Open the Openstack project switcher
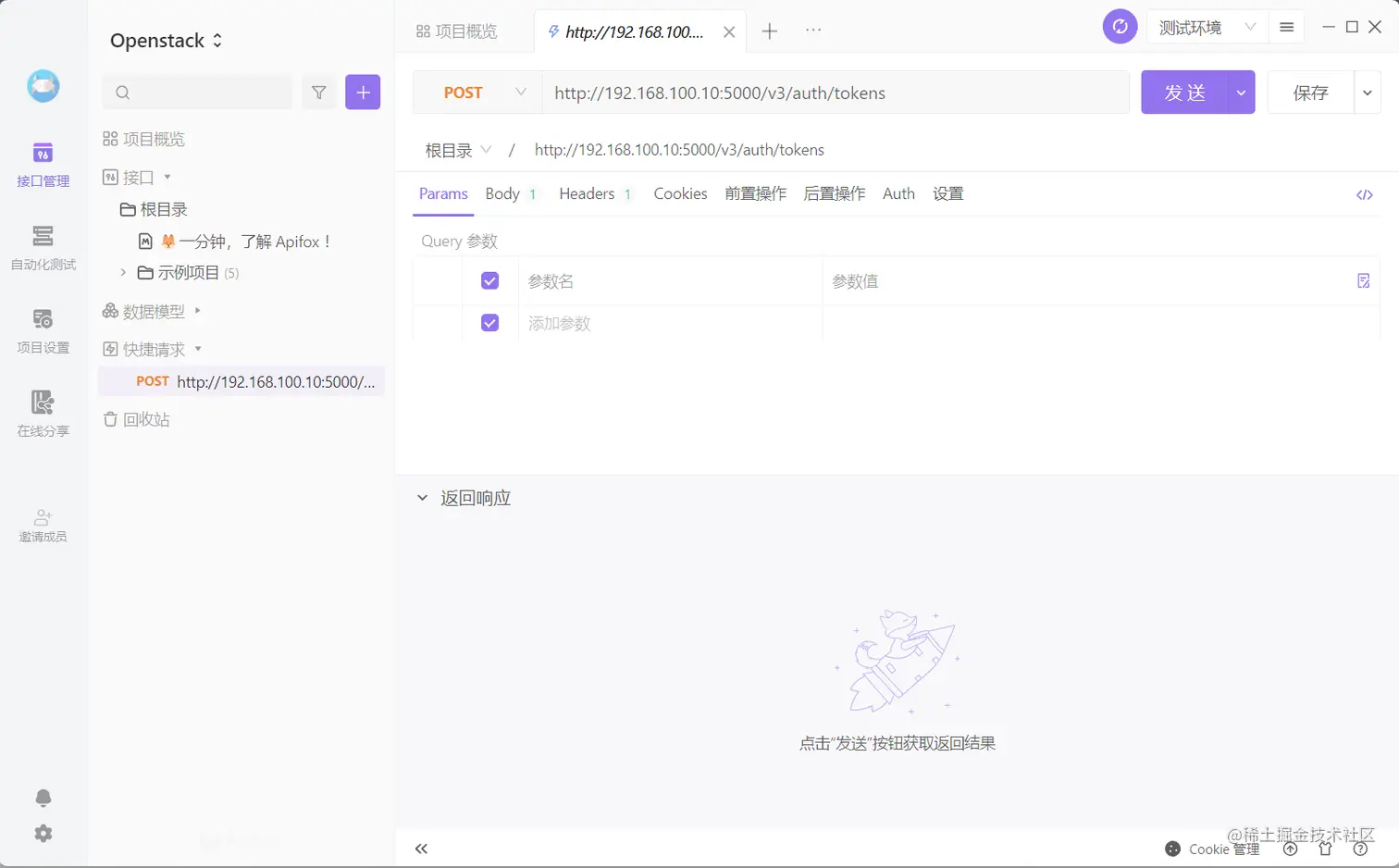 point(164,40)
